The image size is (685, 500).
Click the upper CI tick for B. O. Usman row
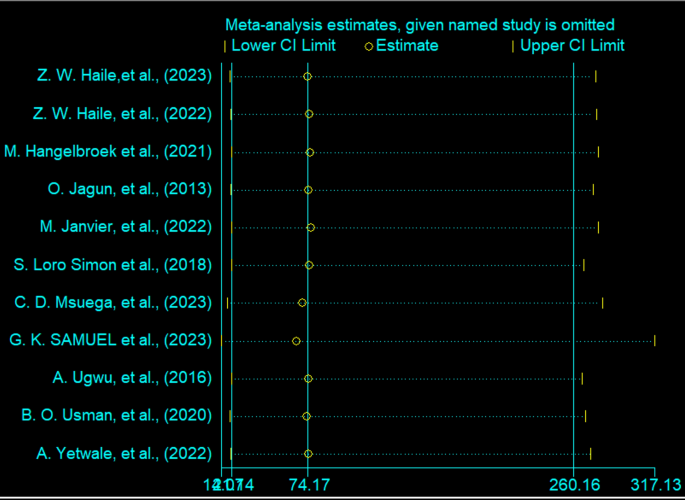point(585,416)
